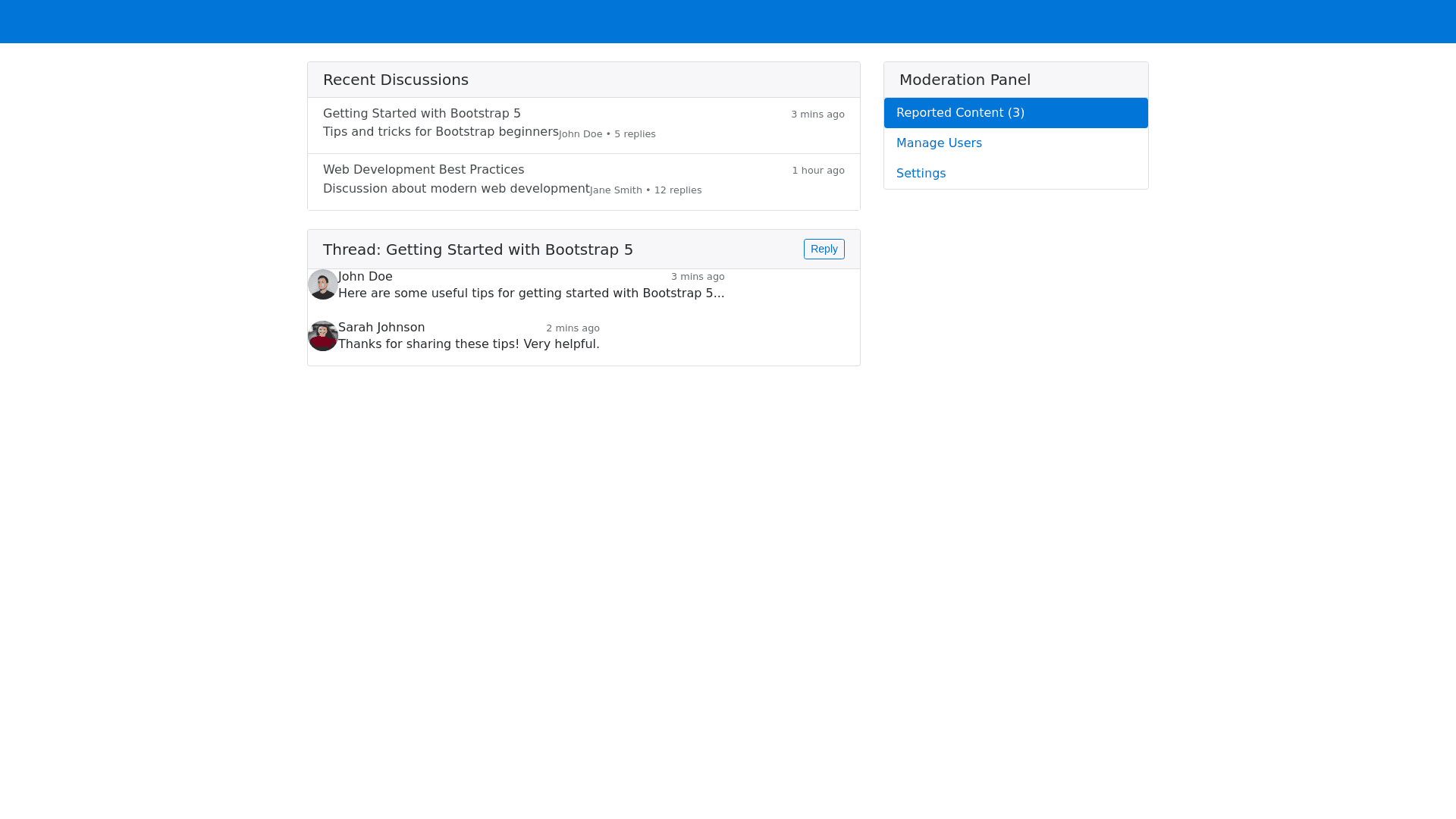Screen dimensions: 1456x819
Task: Click the Sarah Johnson username in the thread
Action: click(381, 328)
